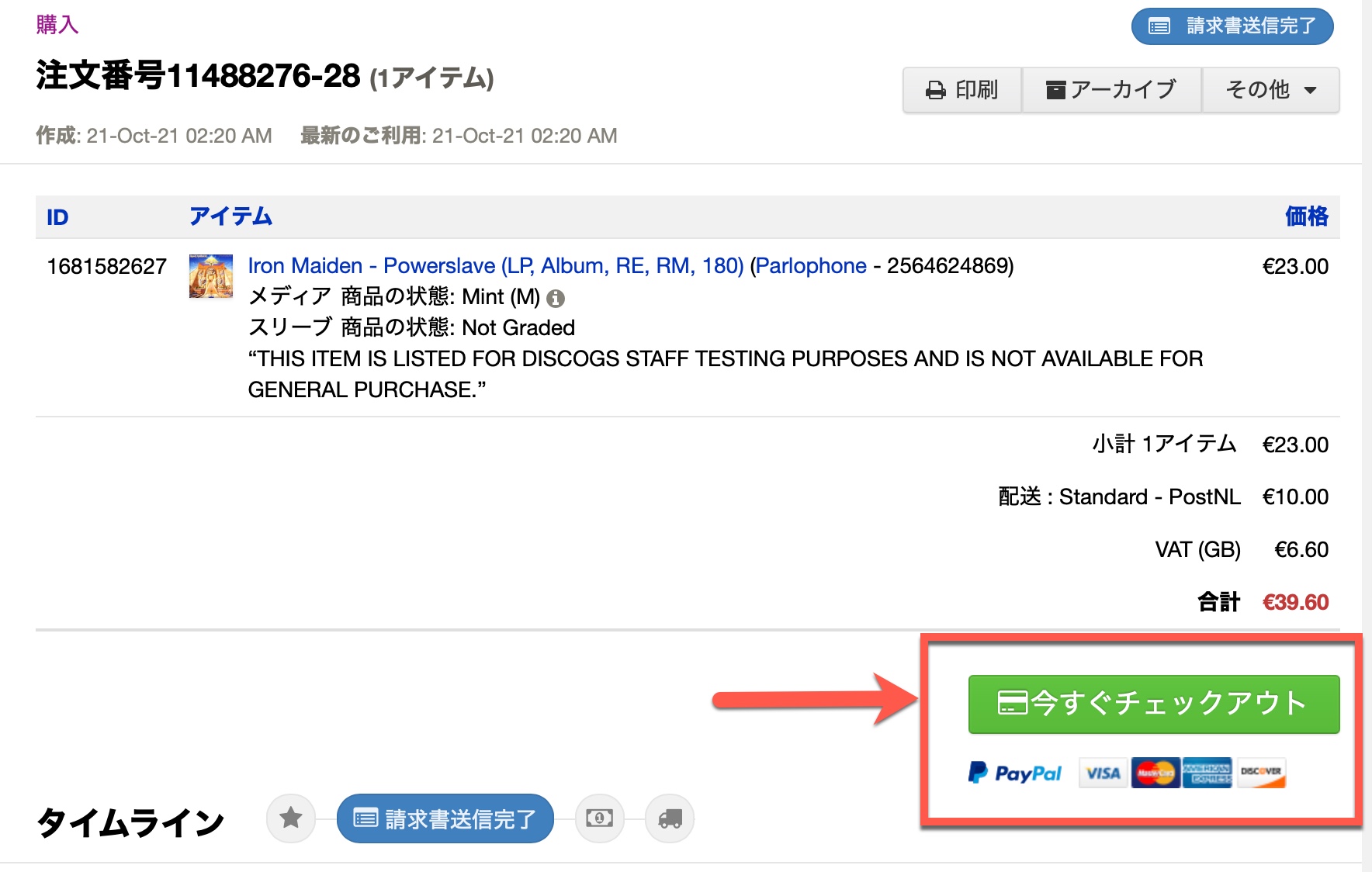Viewport: 1372px width, 872px height.
Task: Click the 配送 : Standard - PostNL label
Action: pyautogui.click(x=1119, y=497)
